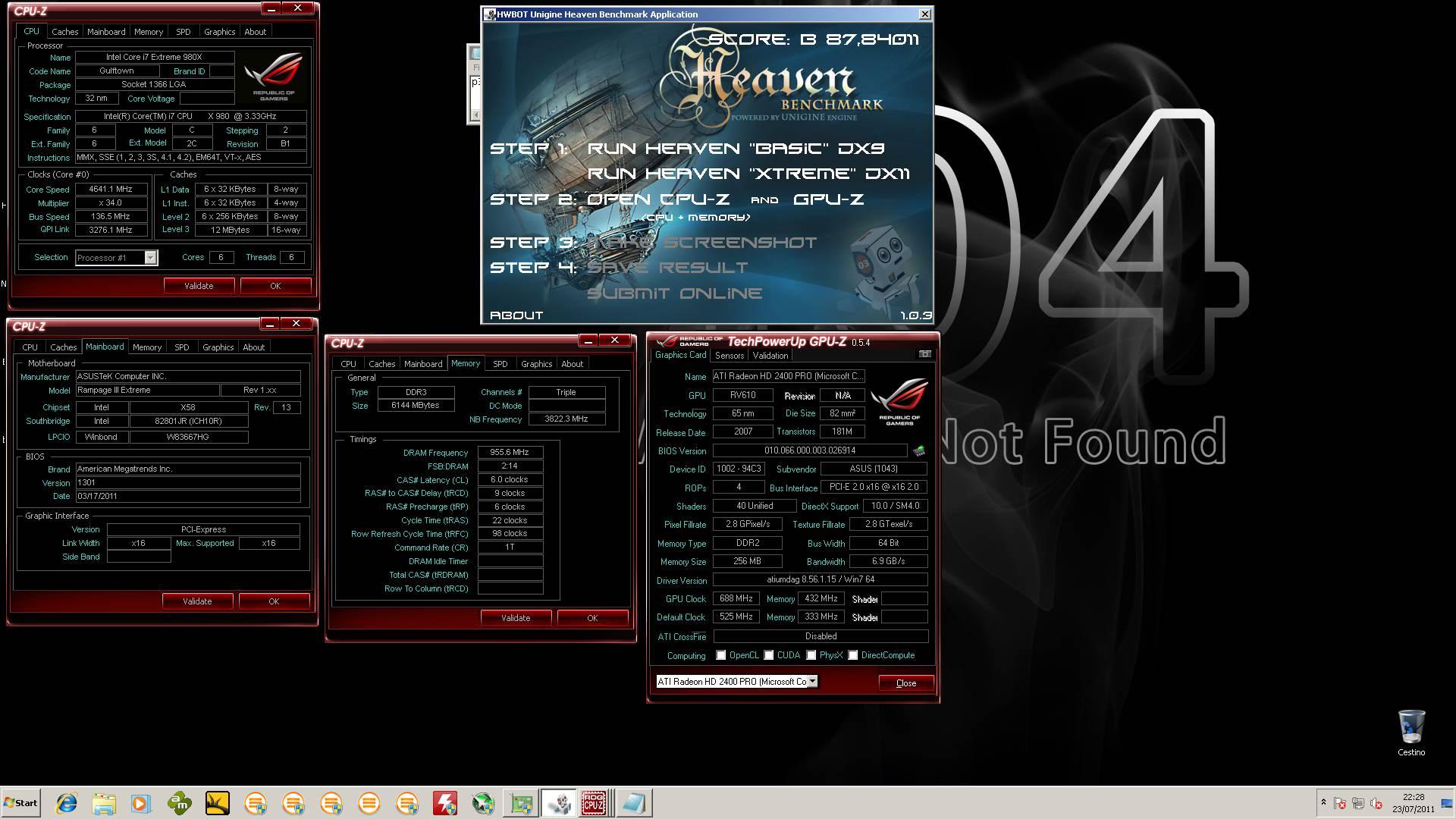Image resolution: width=1456 pixels, height=819 pixels.
Task: Click Validate in CPU-Z memory window
Action: tap(516, 618)
